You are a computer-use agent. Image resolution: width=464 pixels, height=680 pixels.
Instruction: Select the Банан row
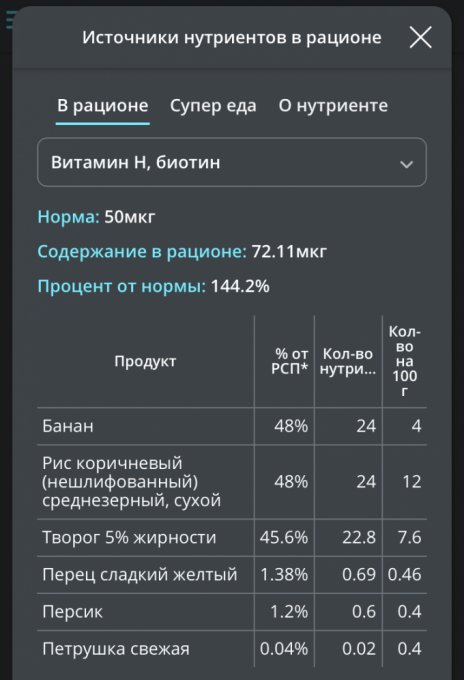coord(232,426)
